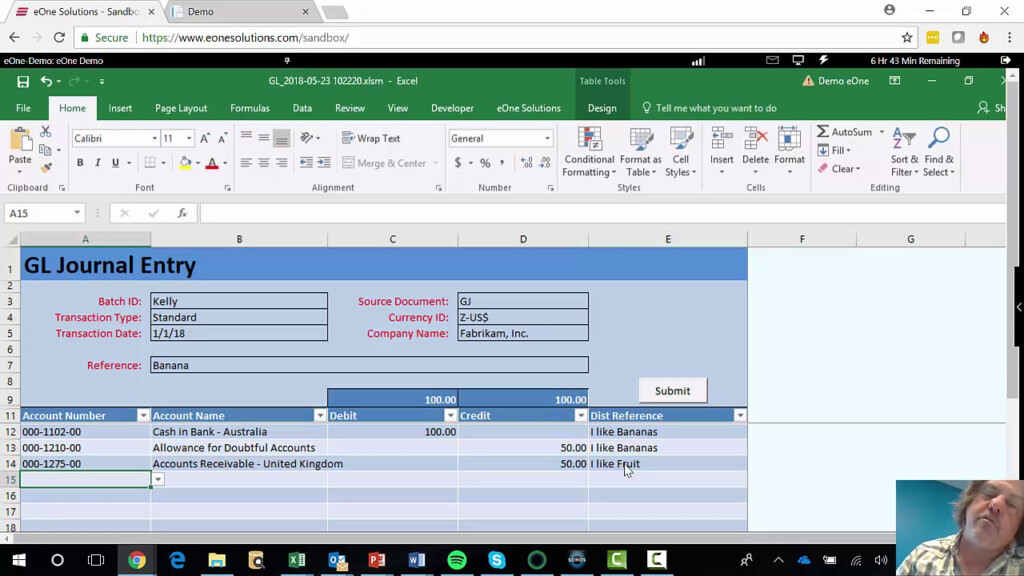Switch to the Insert ribbon tab
1024x576 pixels.
[120, 108]
